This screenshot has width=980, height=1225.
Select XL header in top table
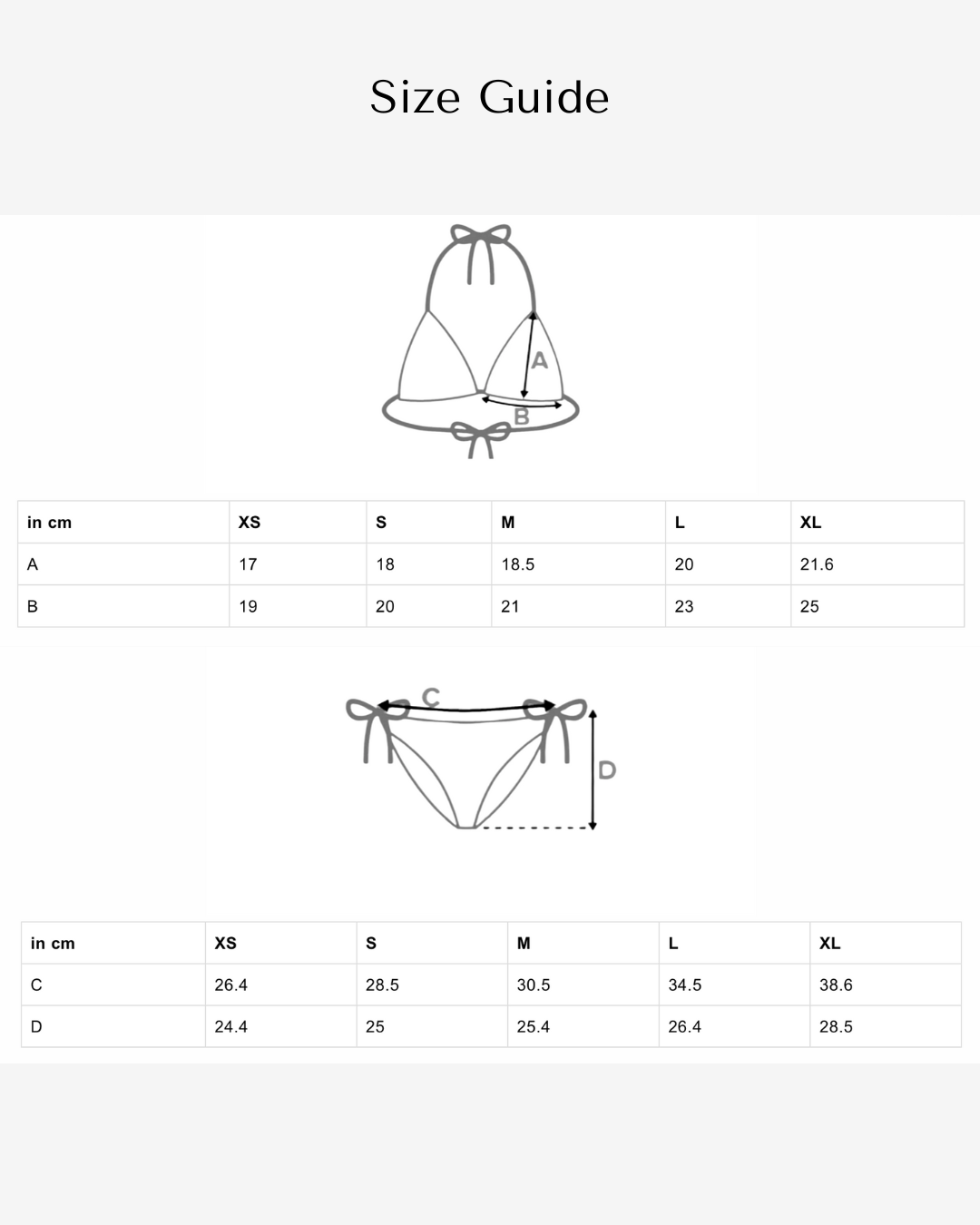(x=810, y=522)
